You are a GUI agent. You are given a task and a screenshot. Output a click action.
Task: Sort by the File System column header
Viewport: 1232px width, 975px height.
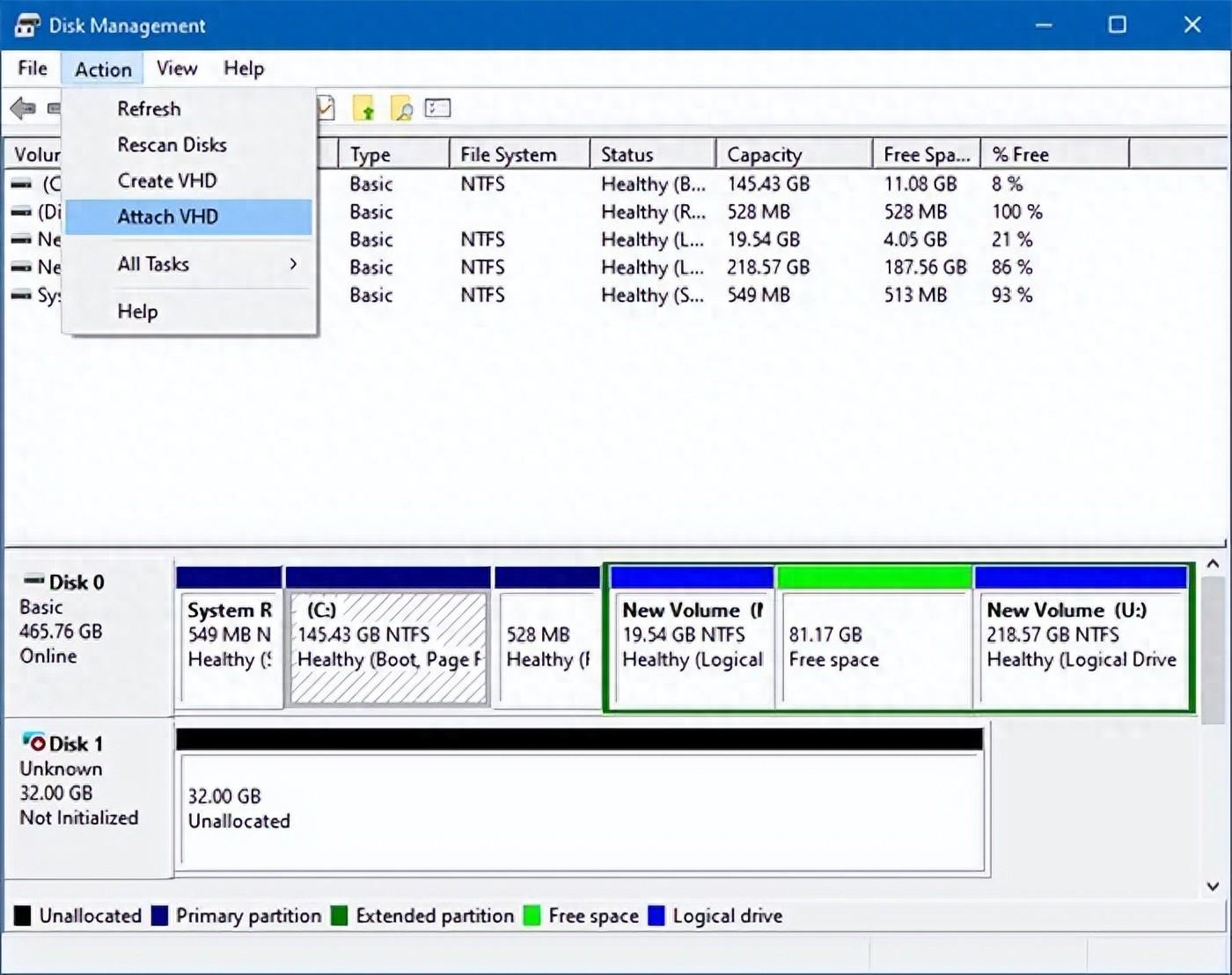click(519, 154)
